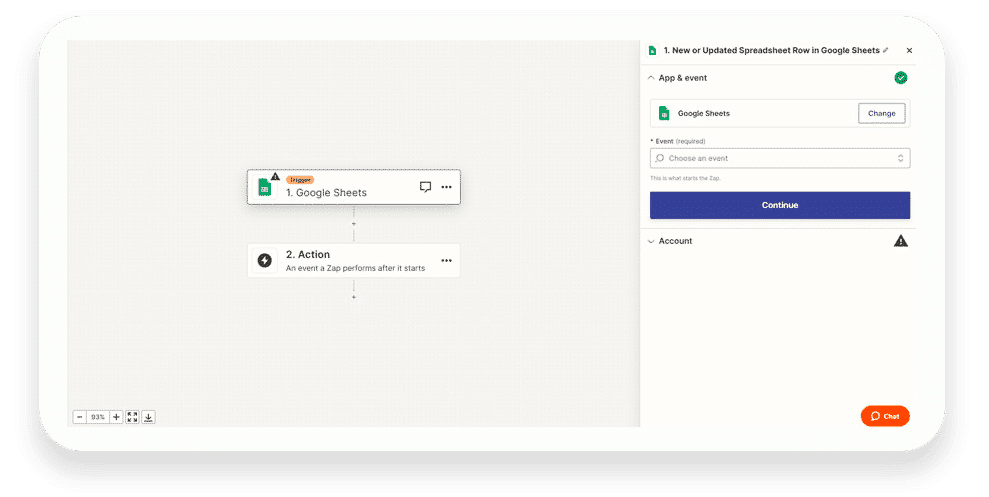Click the fit-to-view icon
The height and width of the screenshot is (497, 989).
132,417
